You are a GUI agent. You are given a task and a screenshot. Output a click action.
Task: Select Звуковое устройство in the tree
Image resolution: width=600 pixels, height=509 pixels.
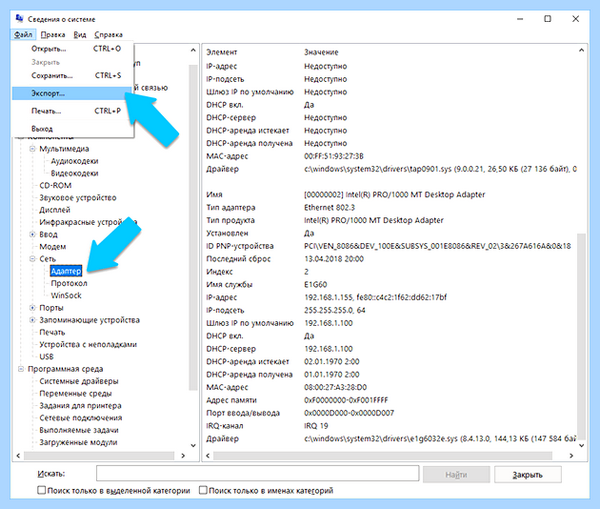coord(78,197)
